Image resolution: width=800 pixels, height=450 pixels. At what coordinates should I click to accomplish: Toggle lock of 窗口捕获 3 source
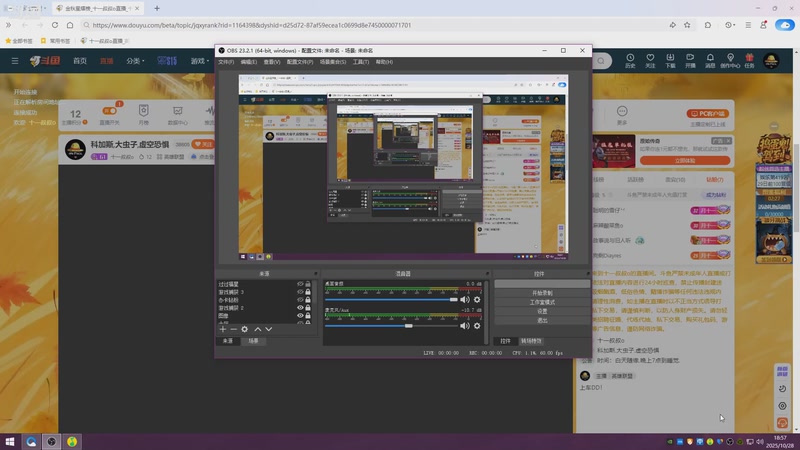click(308, 292)
